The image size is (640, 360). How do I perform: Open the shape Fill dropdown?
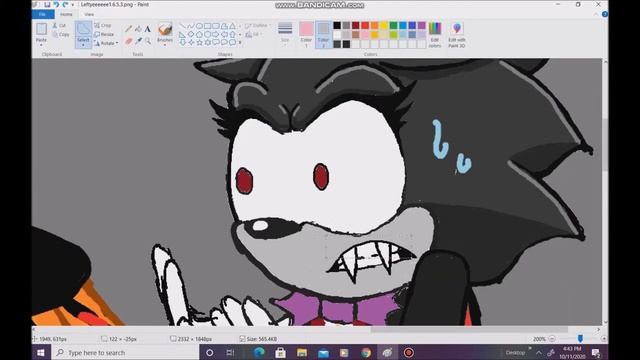coord(253,35)
